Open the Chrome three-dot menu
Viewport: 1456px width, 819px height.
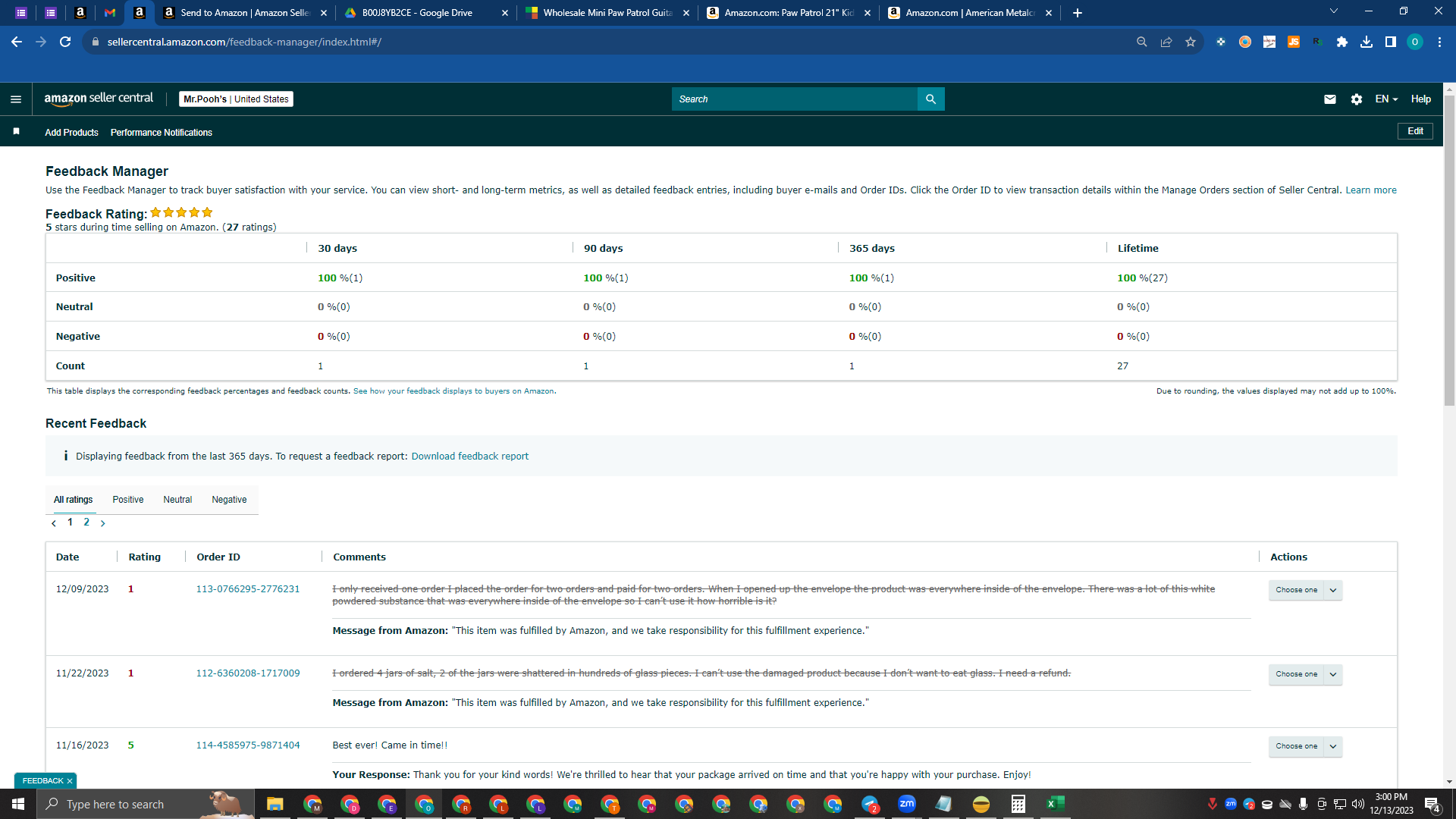pyautogui.click(x=1439, y=42)
